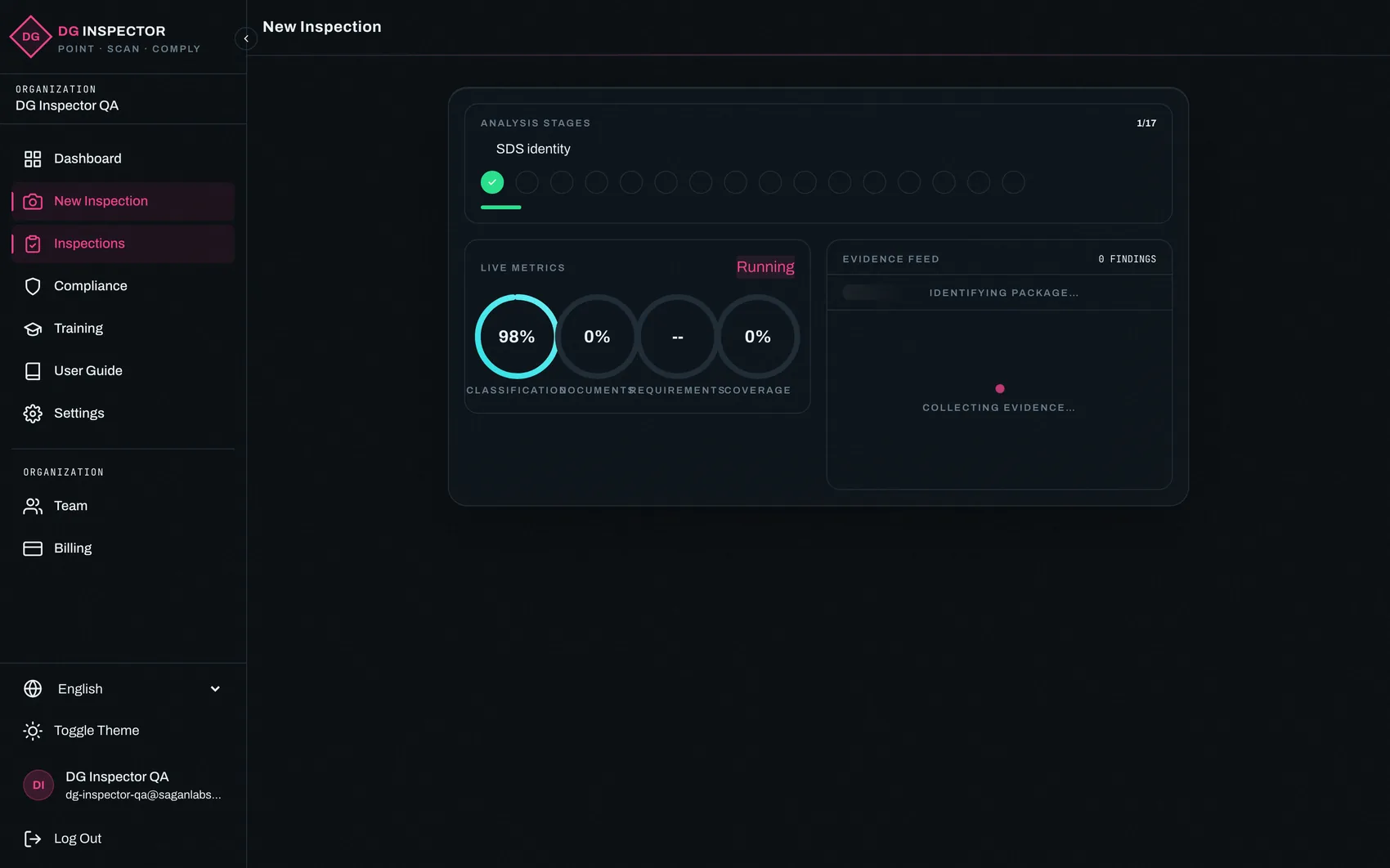This screenshot has height=868, width=1390.
Task: Click the green stage progress bar
Action: pos(500,208)
